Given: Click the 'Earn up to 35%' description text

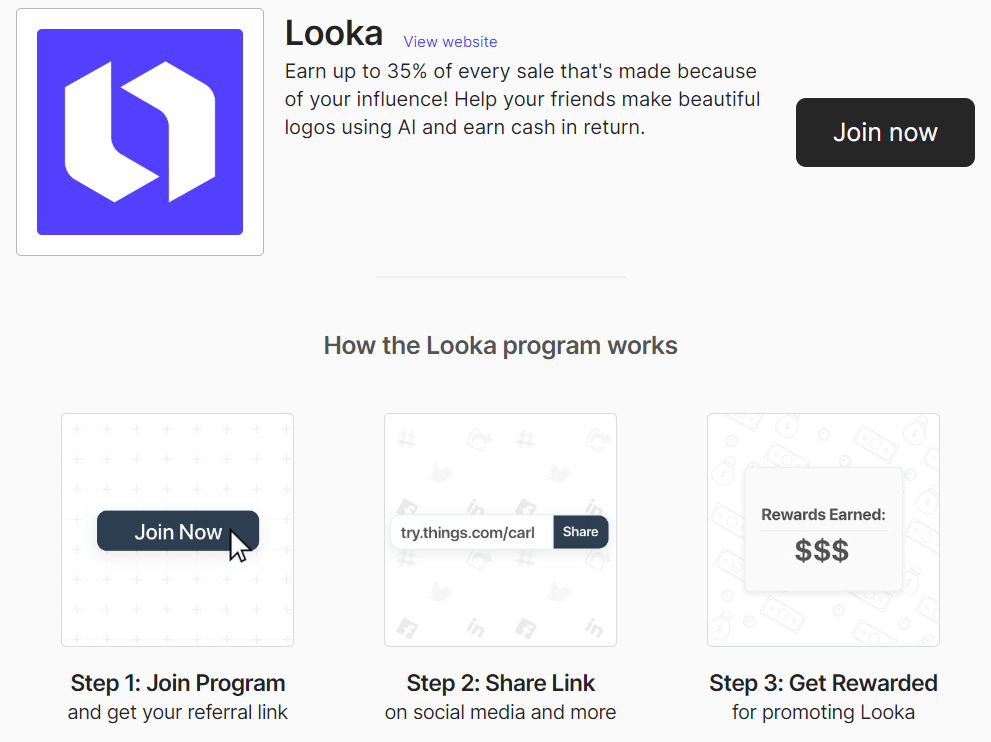Looking at the screenshot, I should click(x=522, y=99).
